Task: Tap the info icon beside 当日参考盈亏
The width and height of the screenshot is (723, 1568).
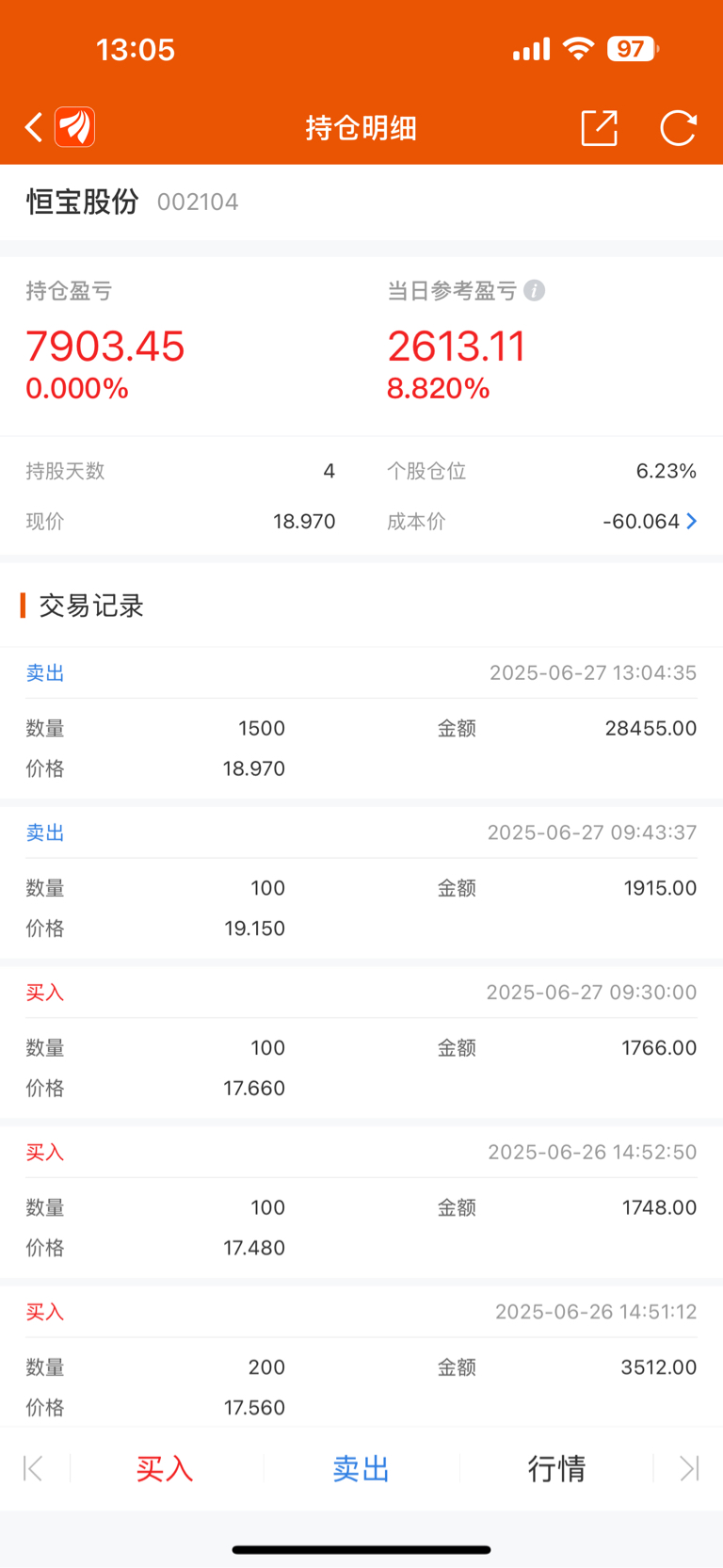Action: 534,290
